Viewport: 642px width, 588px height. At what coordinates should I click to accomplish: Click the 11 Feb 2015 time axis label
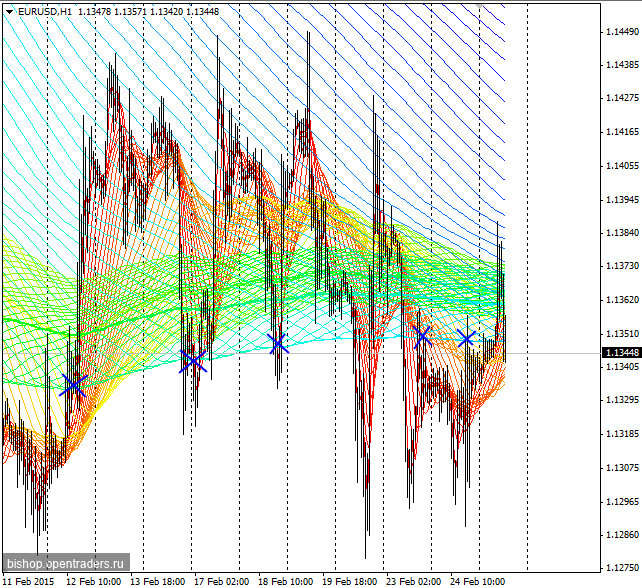[29, 581]
